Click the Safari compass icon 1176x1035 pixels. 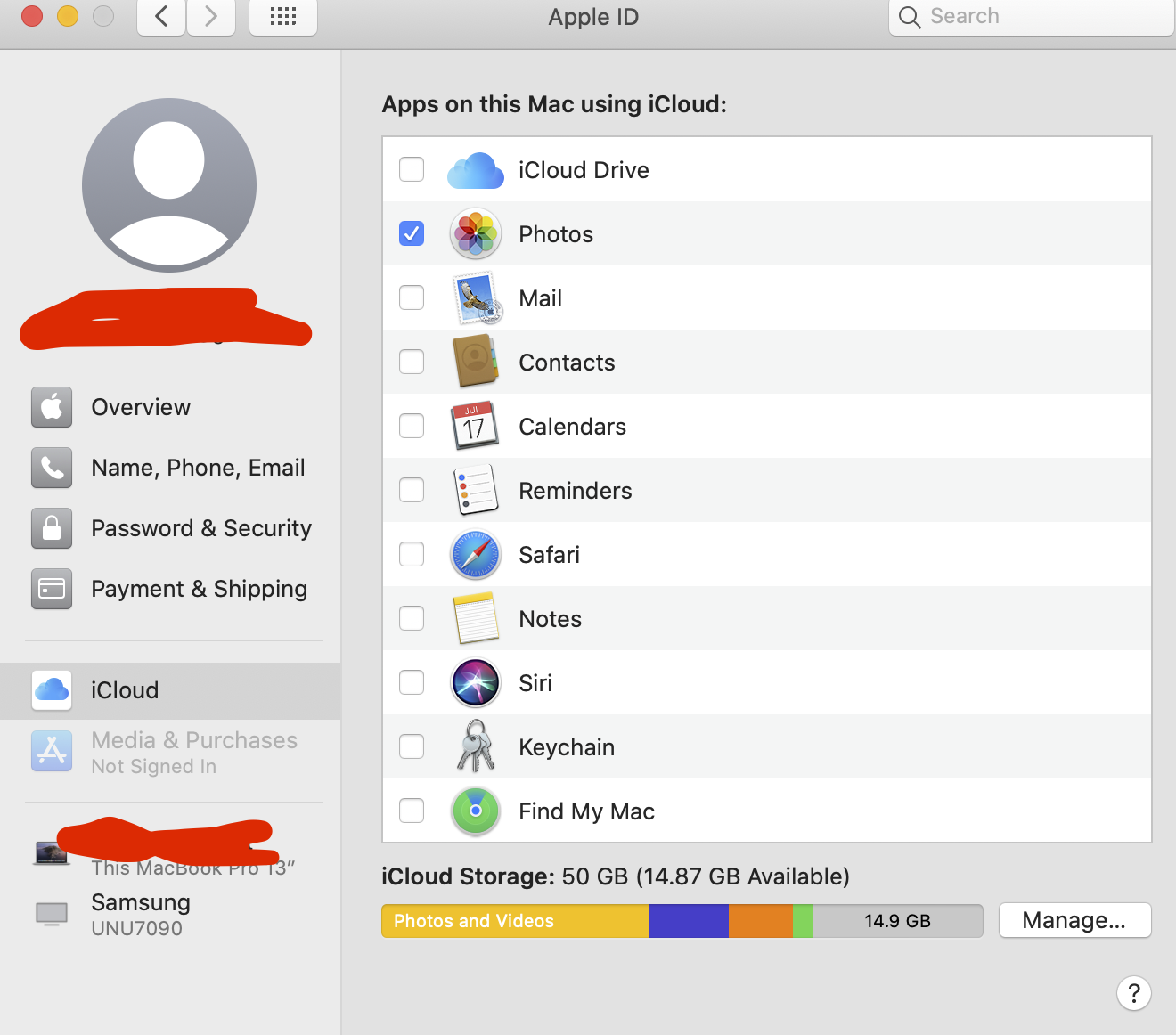[x=476, y=554]
